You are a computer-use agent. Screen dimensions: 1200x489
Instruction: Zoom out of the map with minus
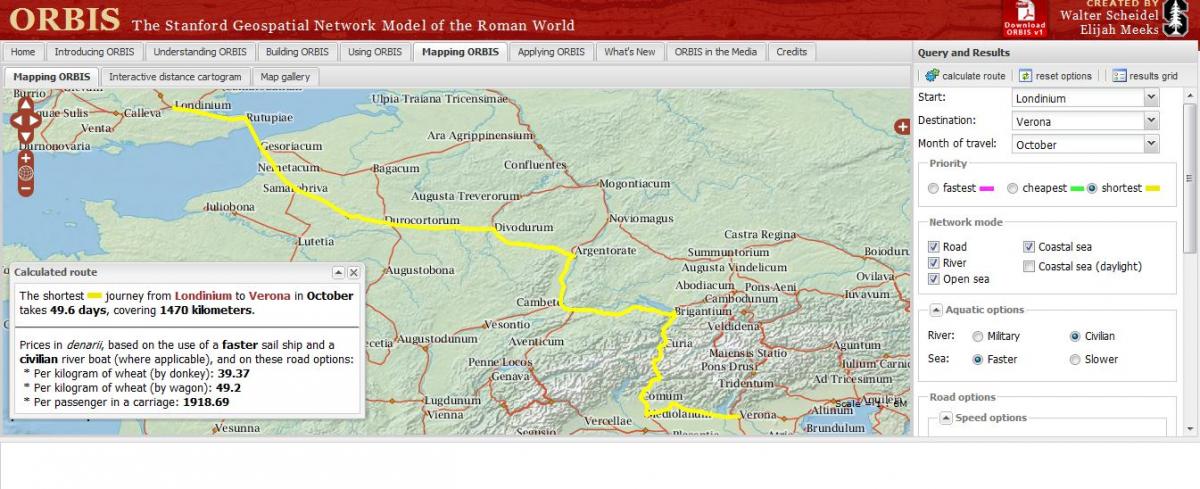coord(25,188)
